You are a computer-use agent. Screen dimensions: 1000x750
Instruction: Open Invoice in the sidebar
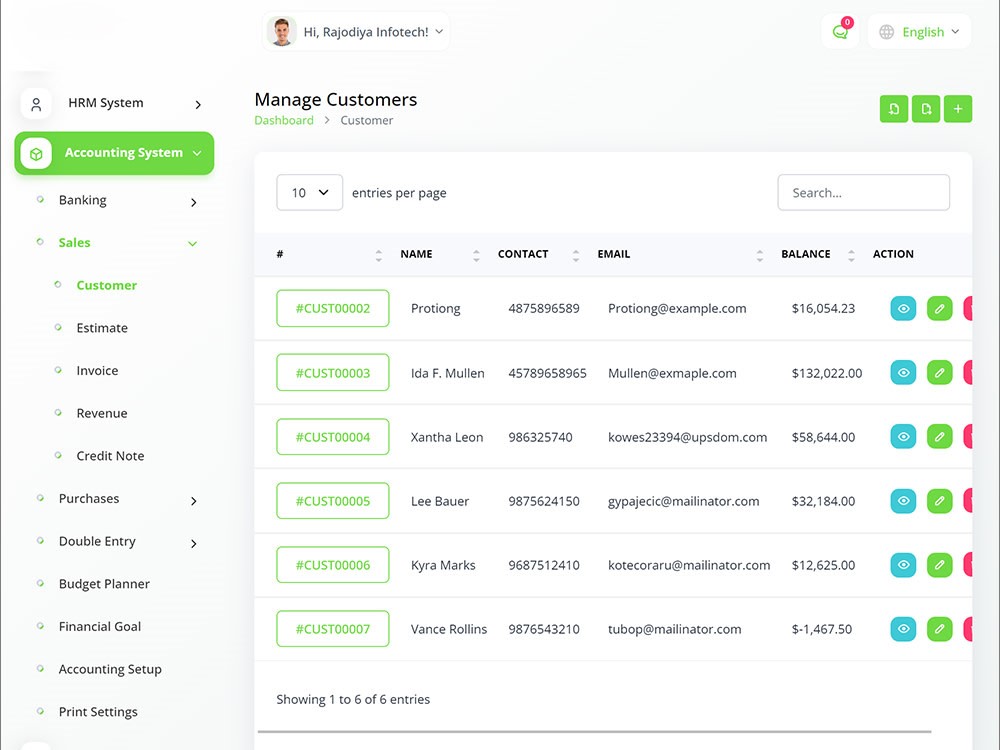tap(97, 371)
